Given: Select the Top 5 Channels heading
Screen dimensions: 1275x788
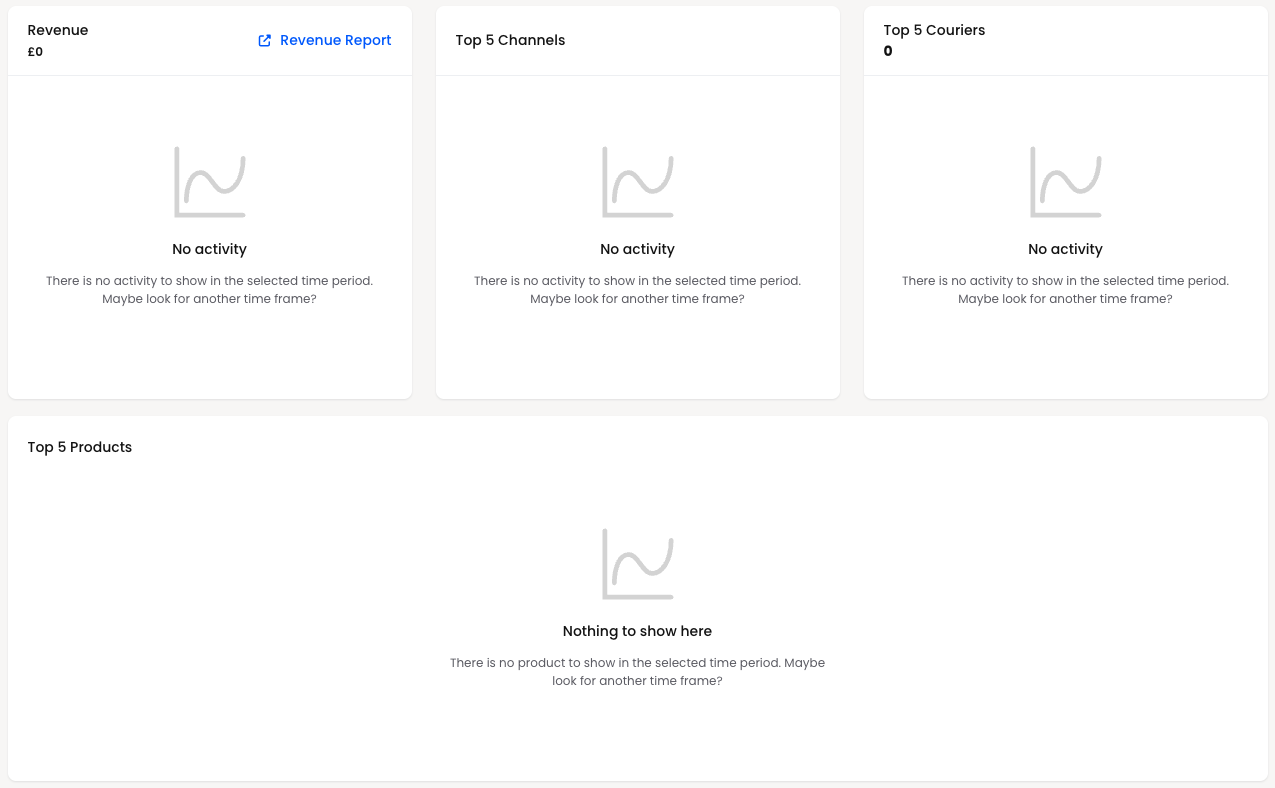Looking at the screenshot, I should (x=510, y=40).
